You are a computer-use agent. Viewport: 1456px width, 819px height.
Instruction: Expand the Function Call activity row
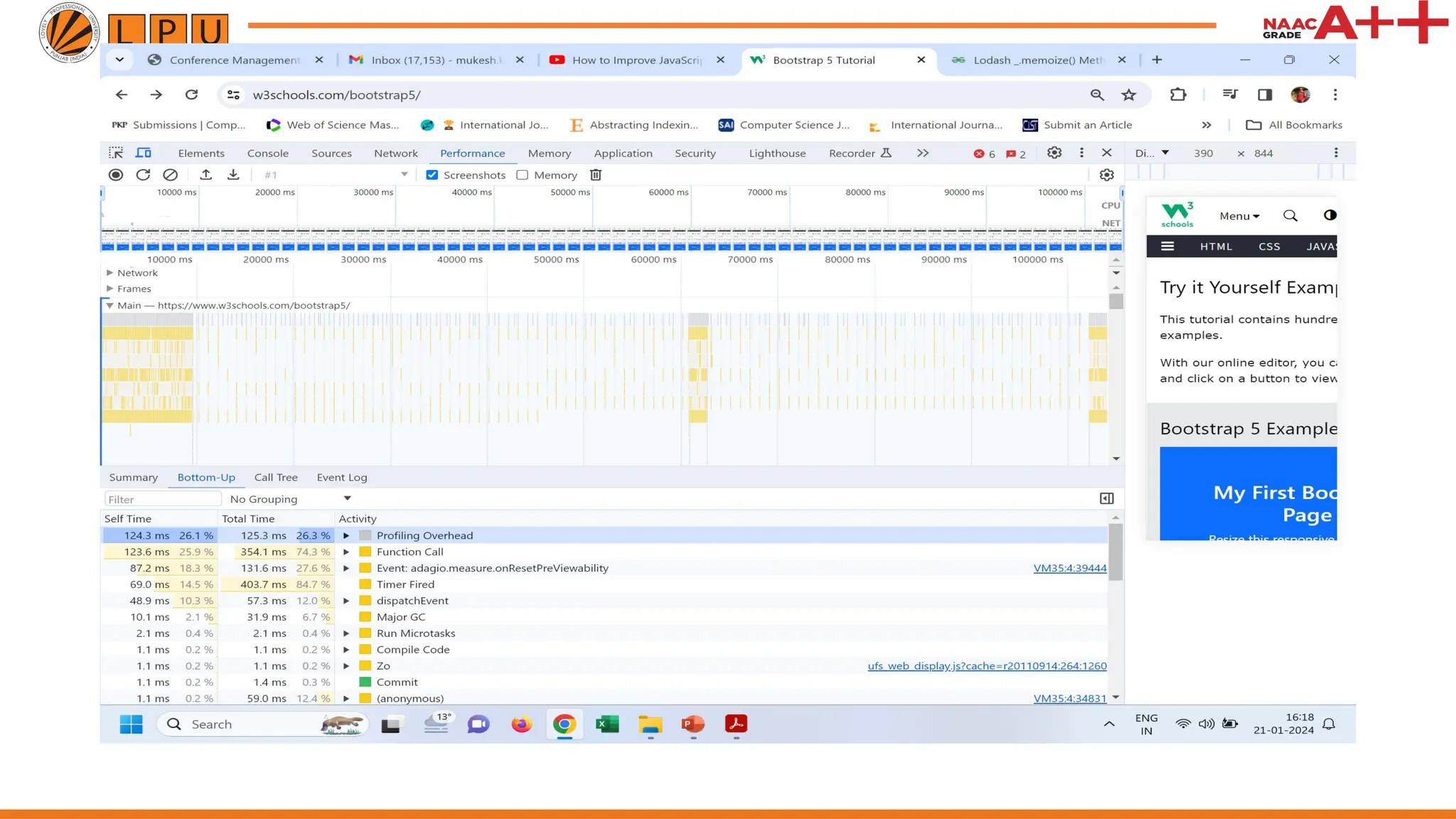[346, 552]
